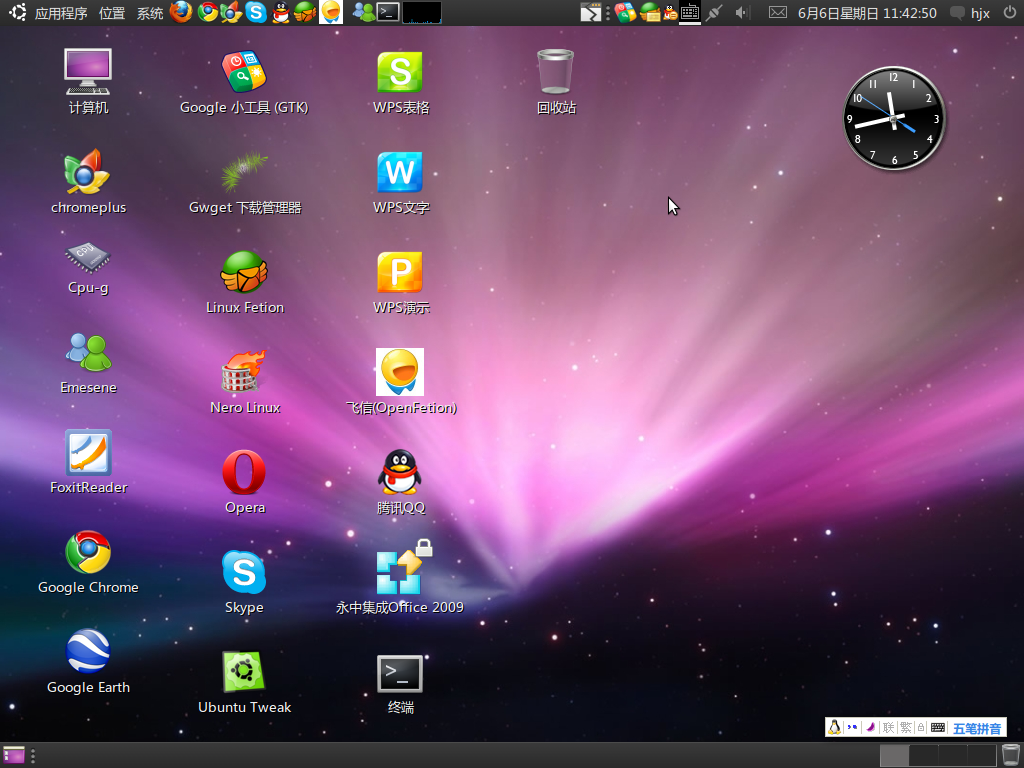Click the QQ penguin launcher in top panel
The width and height of the screenshot is (1024, 768).
coord(281,12)
